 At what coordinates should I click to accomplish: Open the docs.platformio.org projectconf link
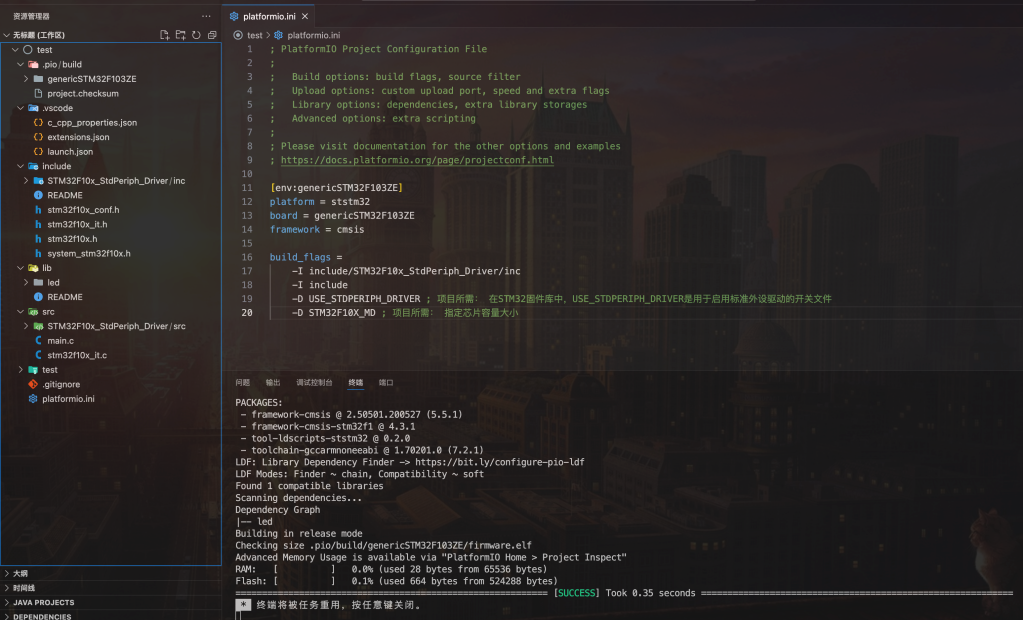click(417, 160)
